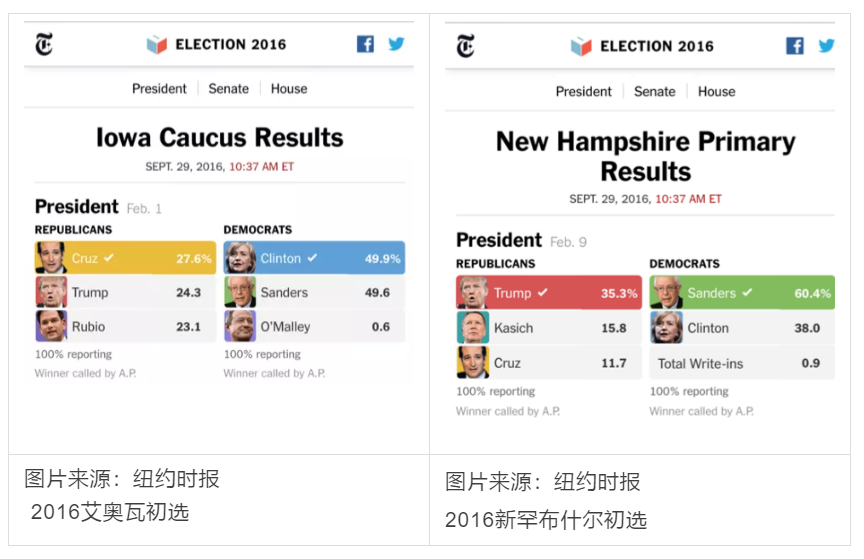864x559 pixels.
Task: Click Sanders winner row in New Hampshire
Action: (x=742, y=293)
